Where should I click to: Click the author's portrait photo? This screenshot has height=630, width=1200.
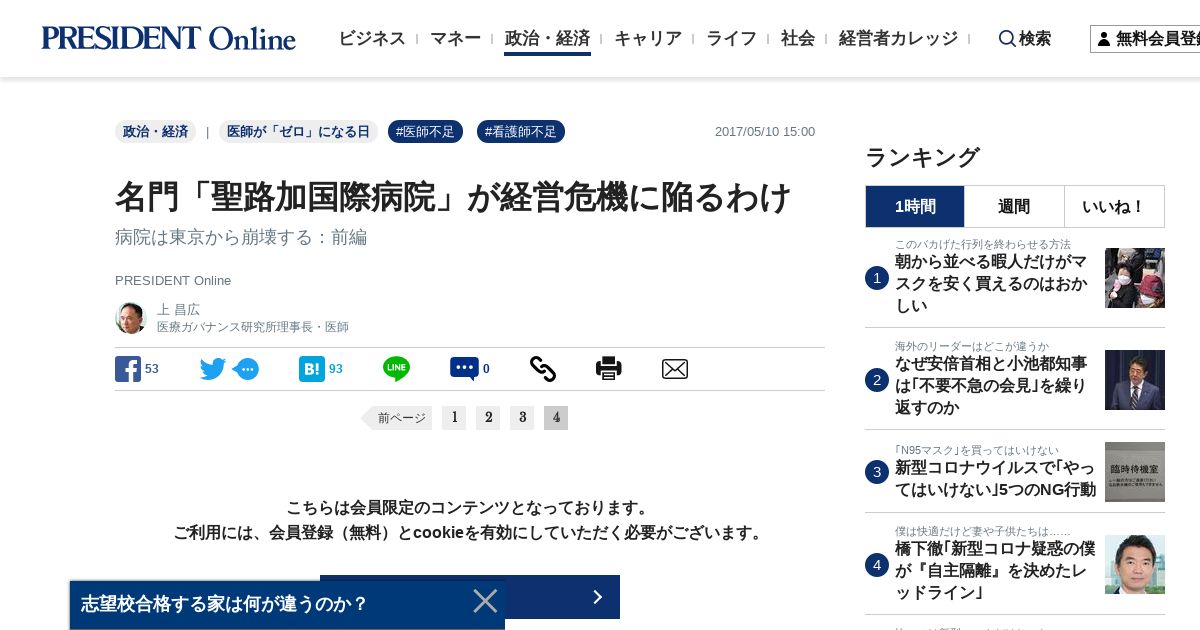click(131, 318)
